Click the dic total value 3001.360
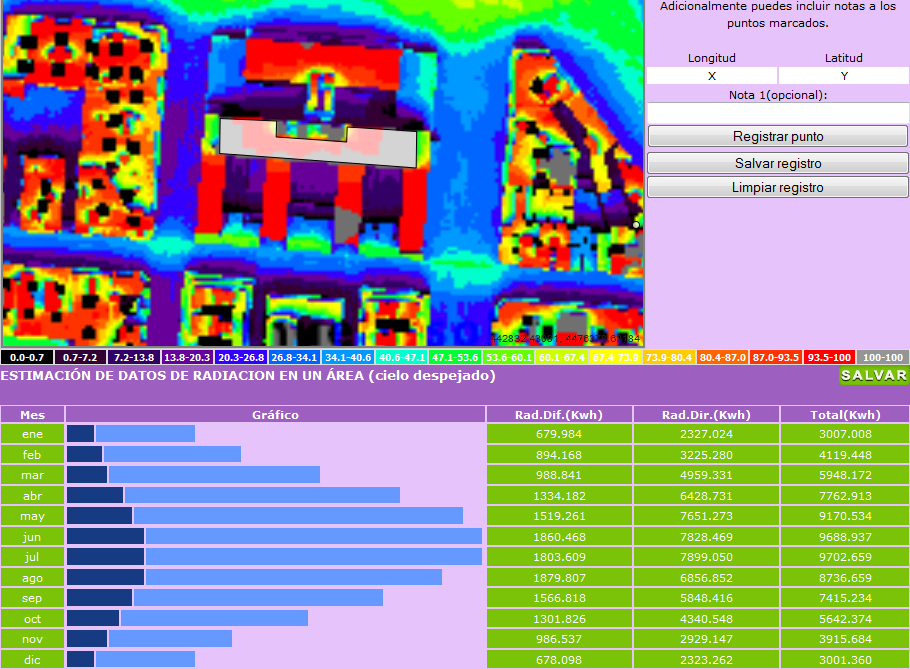910x669 pixels. click(844, 660)
